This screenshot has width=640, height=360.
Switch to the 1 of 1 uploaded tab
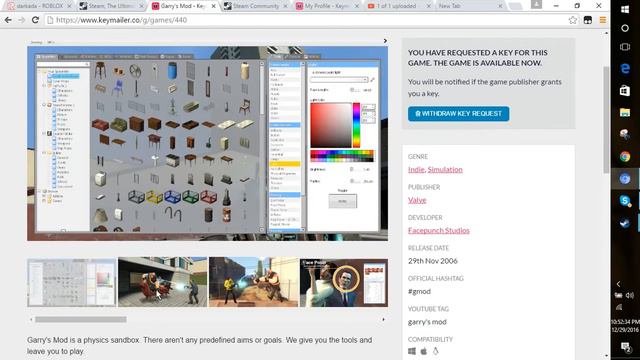coord(398,6)
